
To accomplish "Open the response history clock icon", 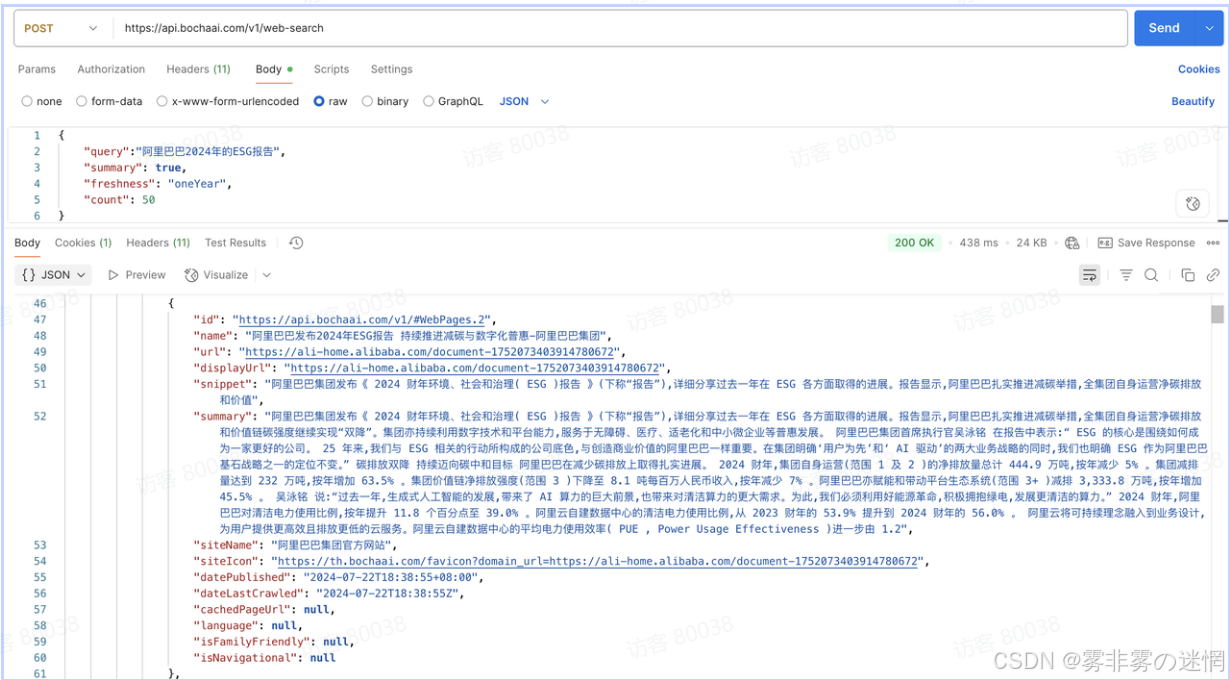I will click(x=296, y=243).
